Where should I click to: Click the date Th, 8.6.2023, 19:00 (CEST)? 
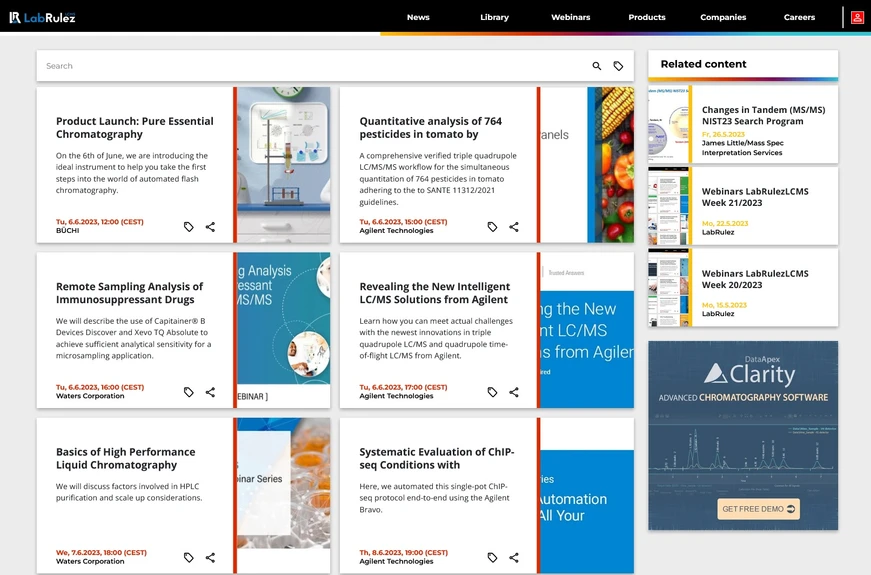403,553
